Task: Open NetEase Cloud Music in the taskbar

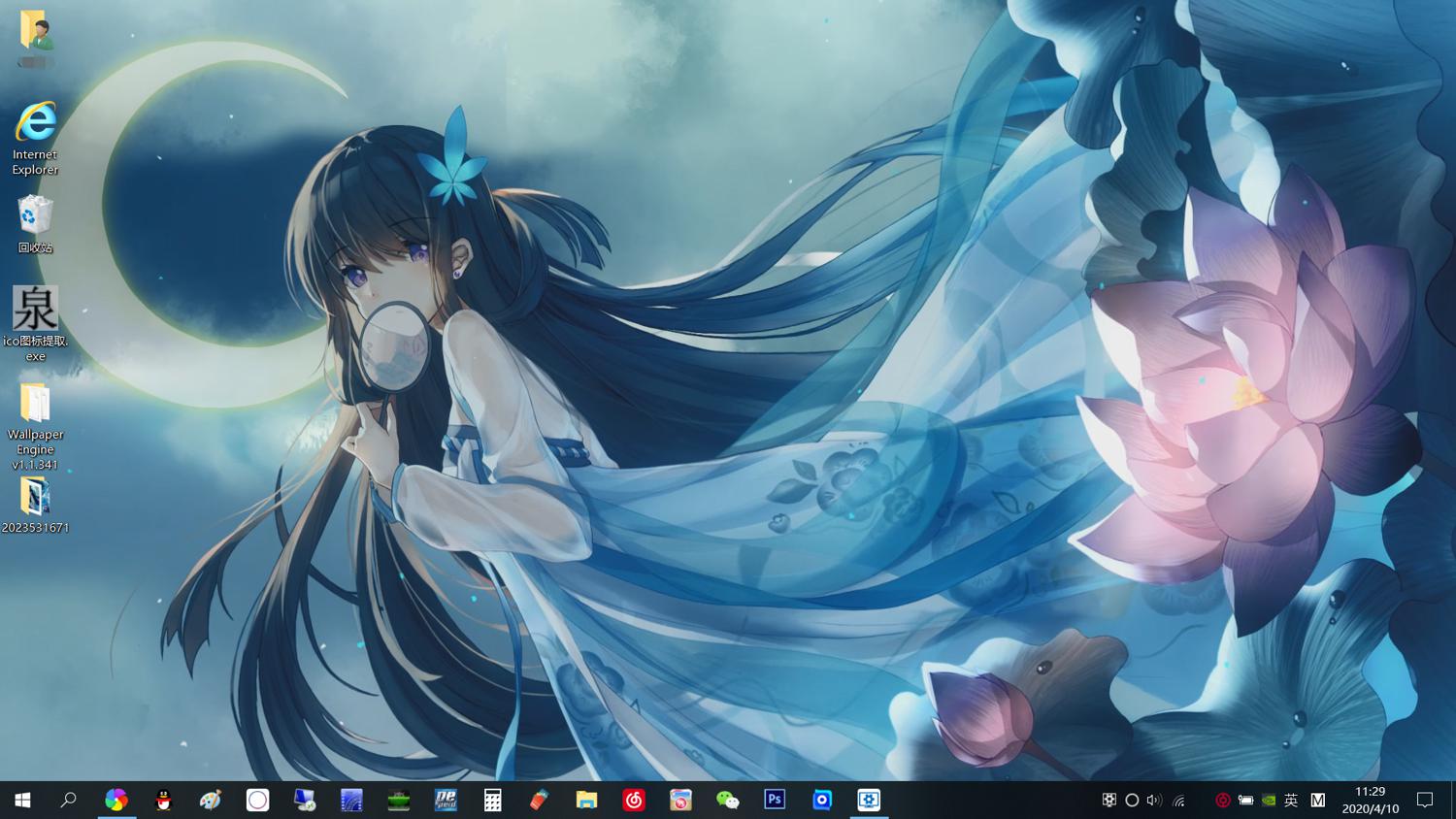Action: click(x=634, y=800)
